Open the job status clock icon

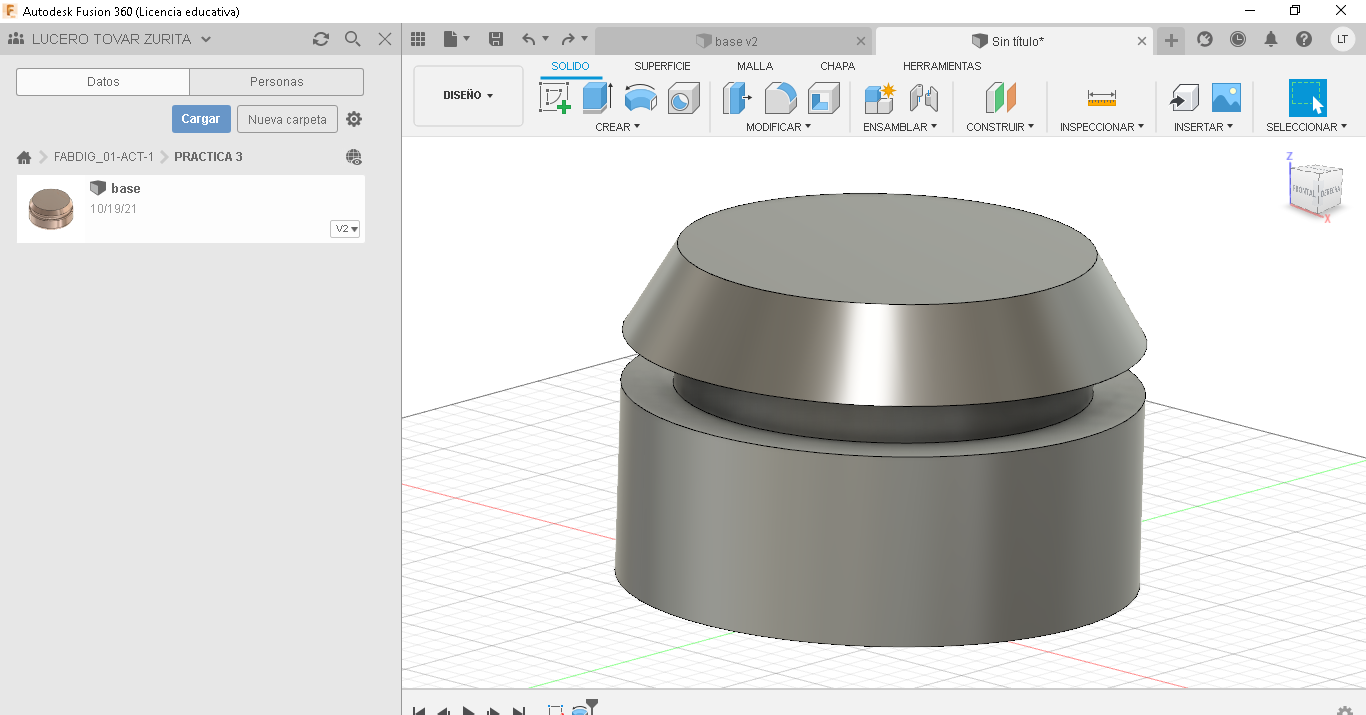pos(1238,39)
